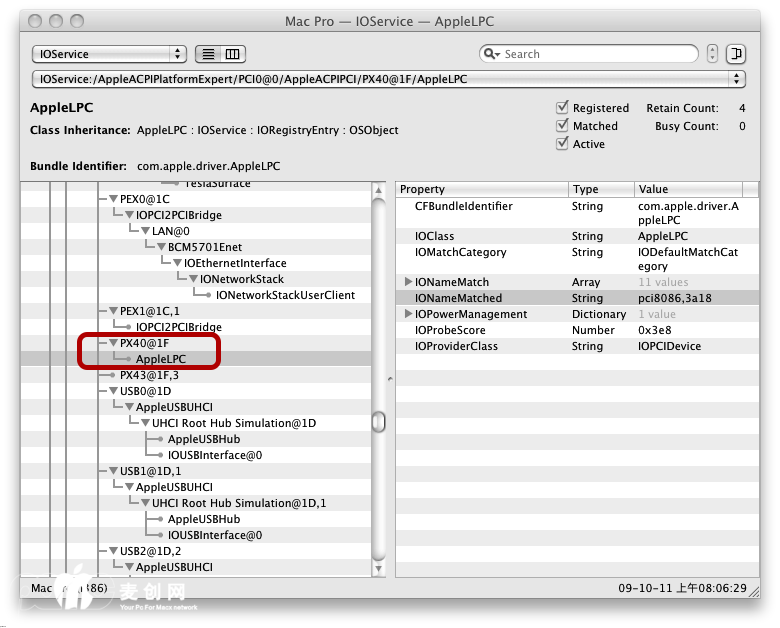
Task: Sort by the Type column header
Action: [600, 189]
